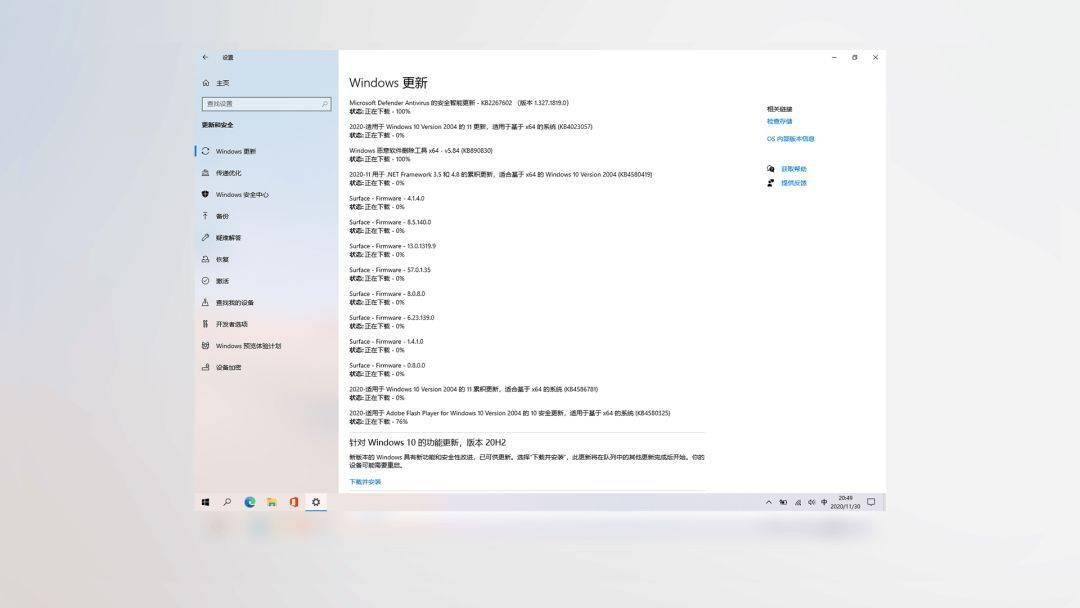Click the 提供反馈 feedback link
1080x608 pixels.
pyautogui.click(x=793, y=183)
